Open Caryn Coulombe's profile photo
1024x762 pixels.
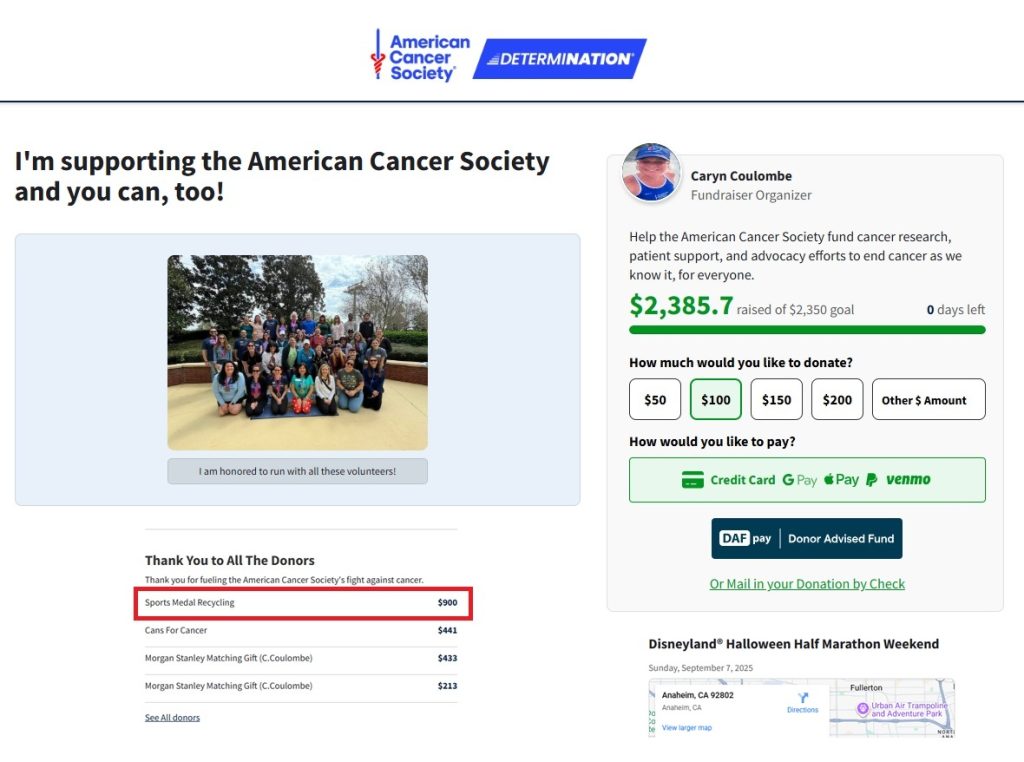(x=652, y=173)
